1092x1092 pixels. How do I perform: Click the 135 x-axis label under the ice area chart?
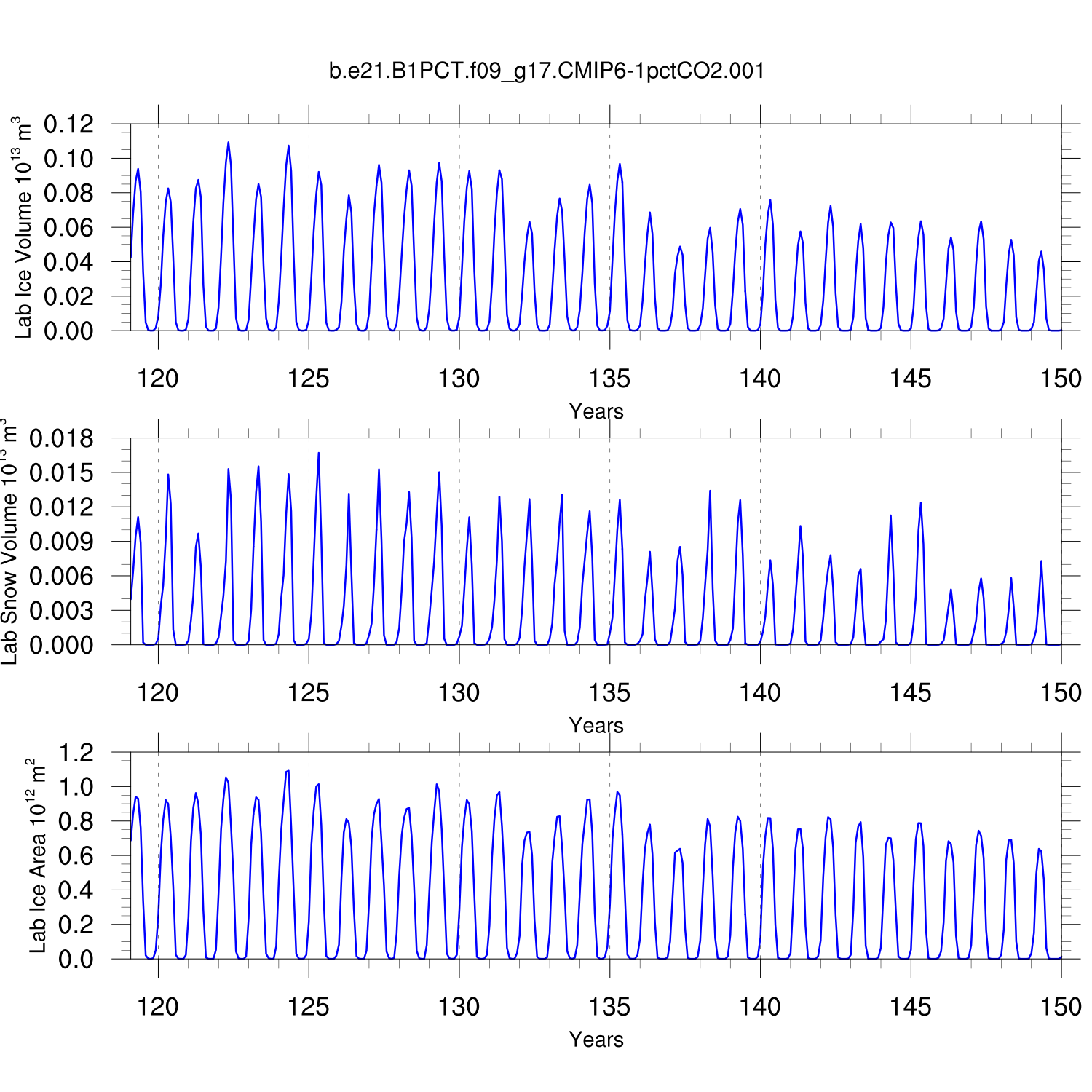(x=609, y=1007)
